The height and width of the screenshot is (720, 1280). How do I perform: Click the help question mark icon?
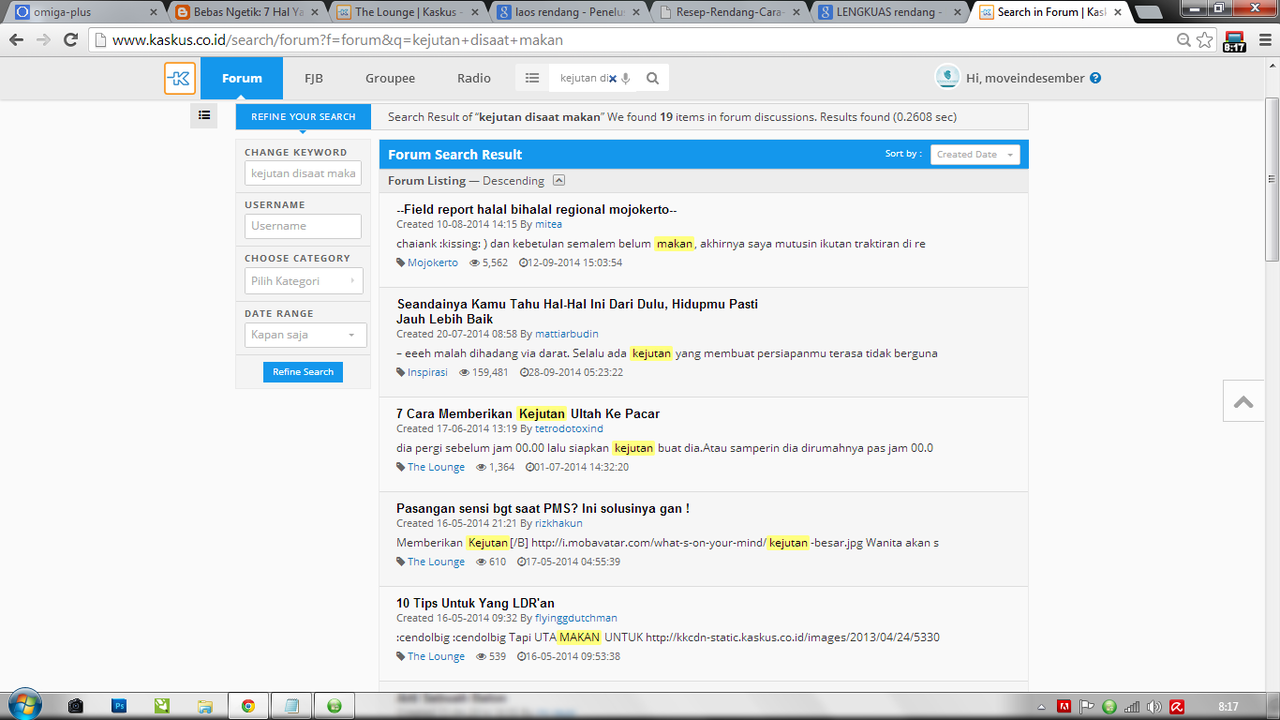click(x=1096, y=78)
